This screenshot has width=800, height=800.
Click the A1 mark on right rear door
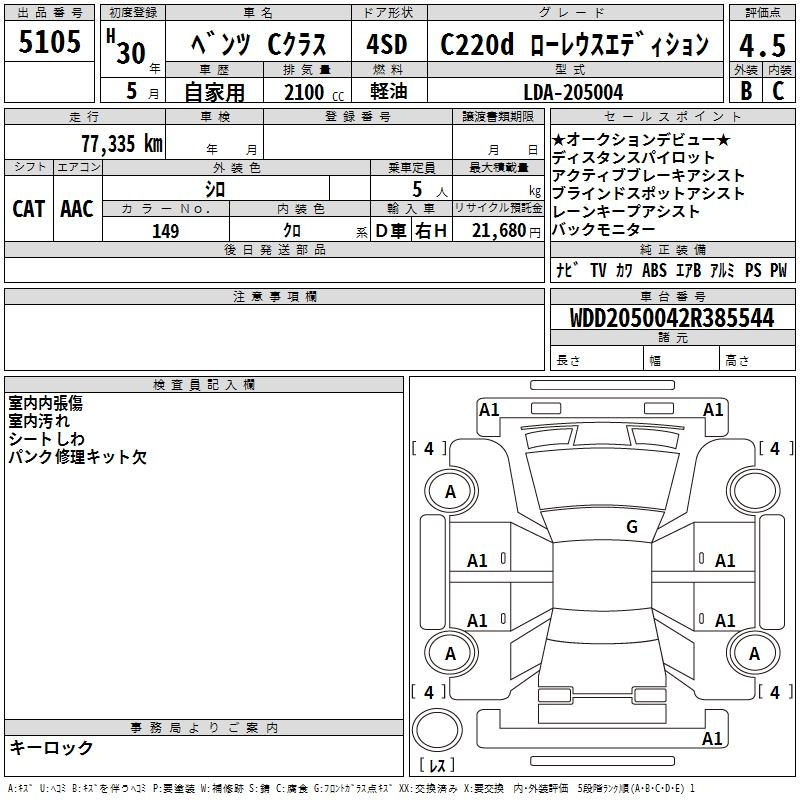pos(725,620)
